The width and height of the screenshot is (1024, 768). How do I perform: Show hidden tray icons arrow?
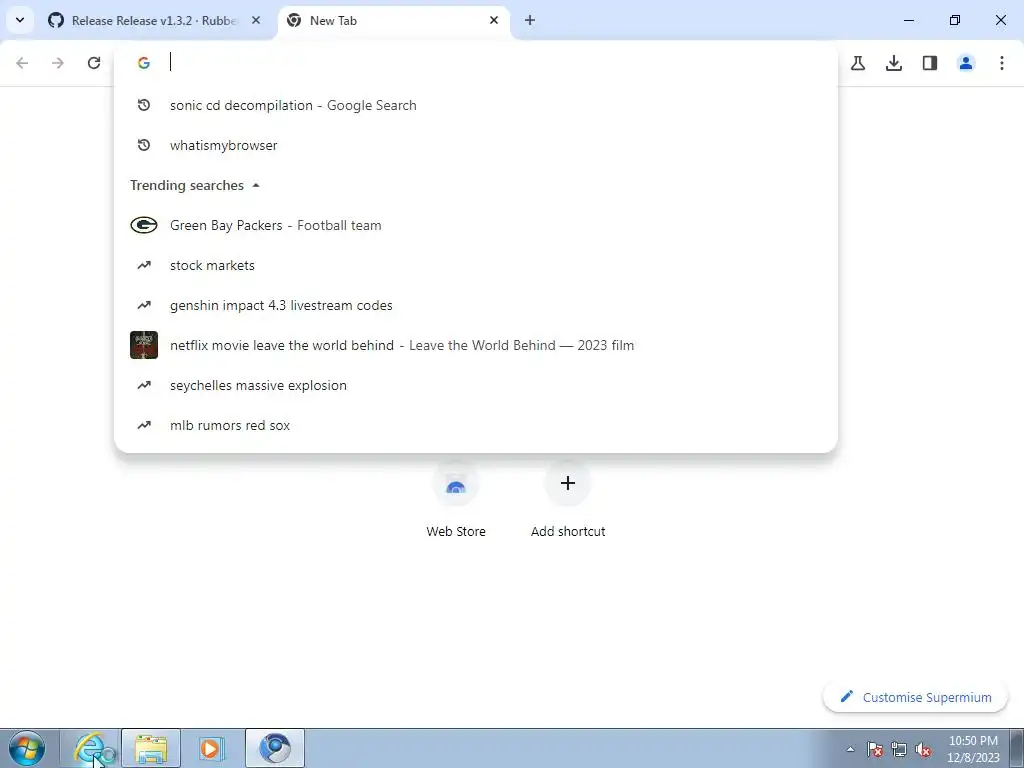(850, 749)
